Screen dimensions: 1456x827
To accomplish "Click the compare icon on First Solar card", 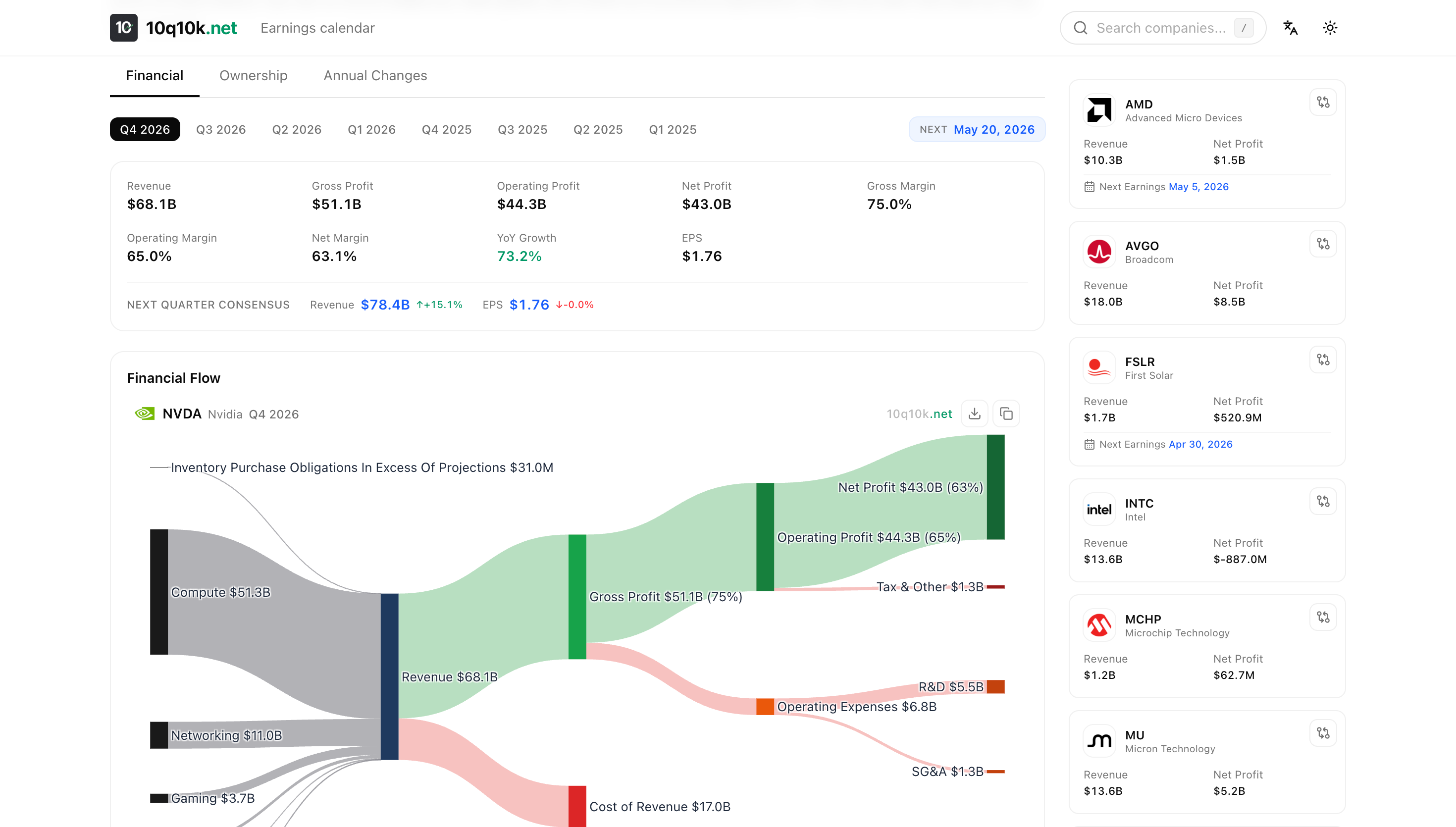I will click(x=1323, y=360).
